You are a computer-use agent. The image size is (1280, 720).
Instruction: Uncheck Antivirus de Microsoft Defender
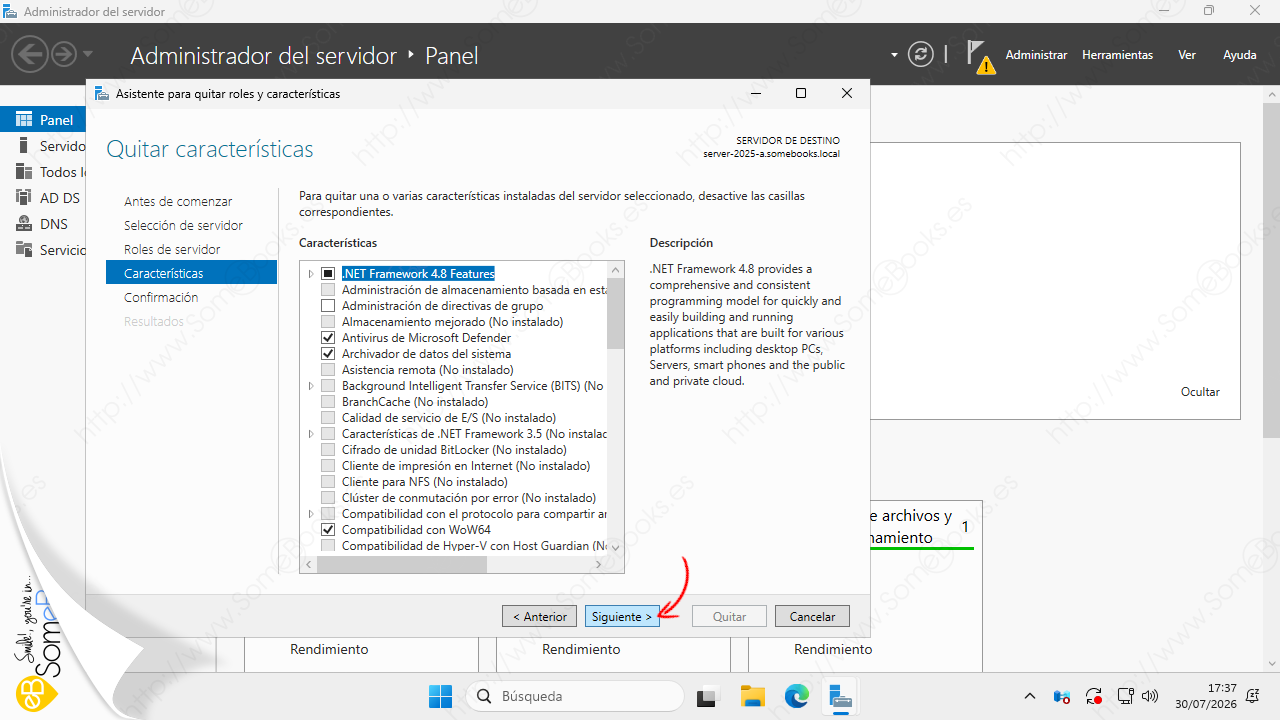click(x=327, y=338)
